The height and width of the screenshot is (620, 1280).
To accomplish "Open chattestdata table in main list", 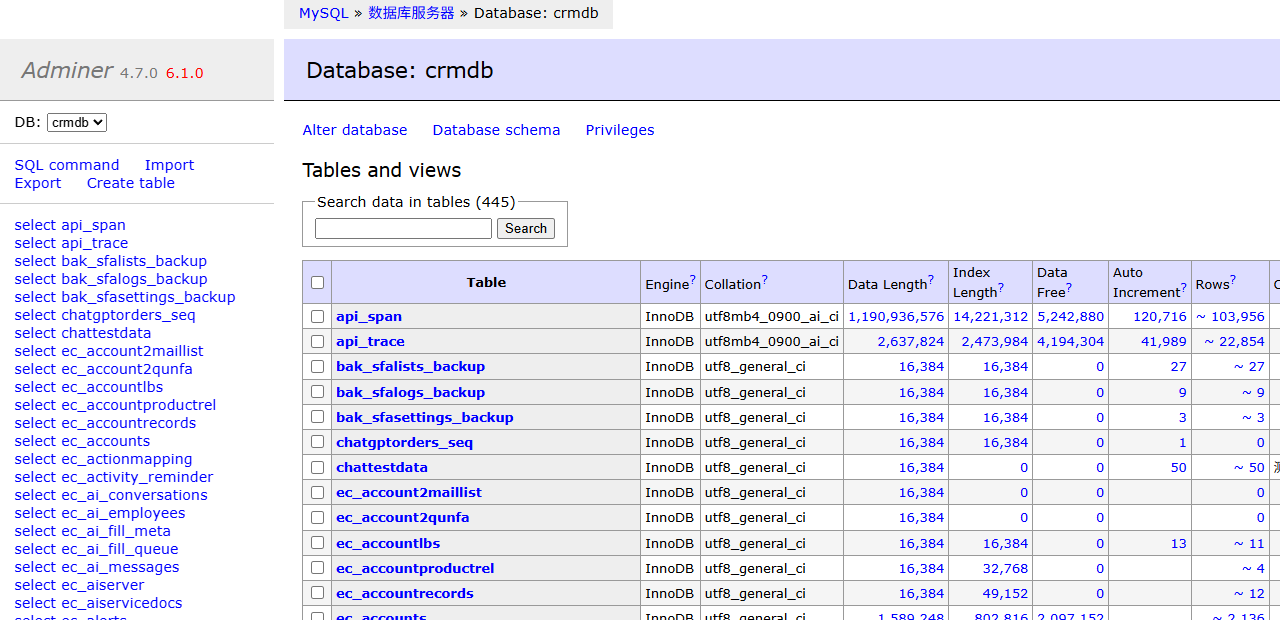I will coord(382,467).
